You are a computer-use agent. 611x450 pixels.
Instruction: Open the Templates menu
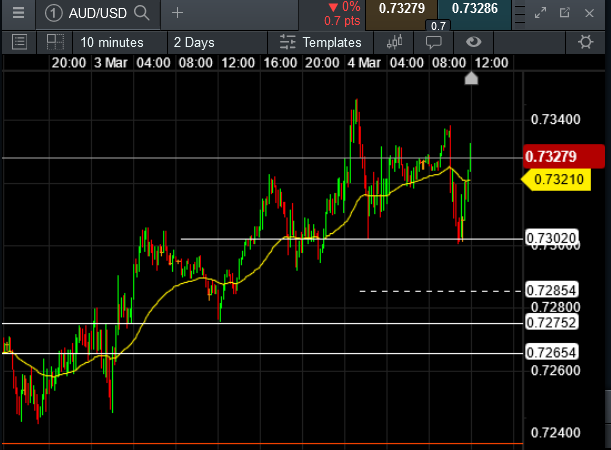click(320, 42)
